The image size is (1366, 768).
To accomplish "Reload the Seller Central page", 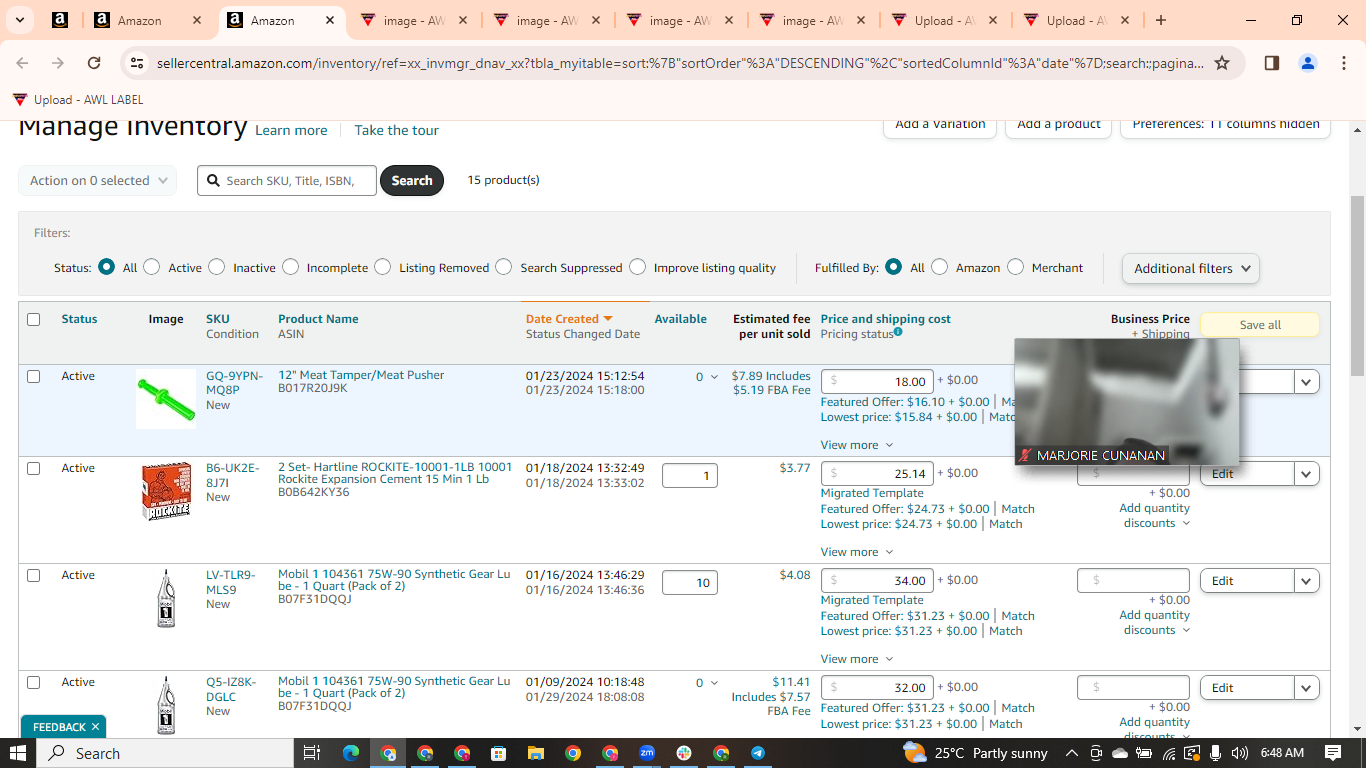I will pyautogui.click(x=94, y=63).
